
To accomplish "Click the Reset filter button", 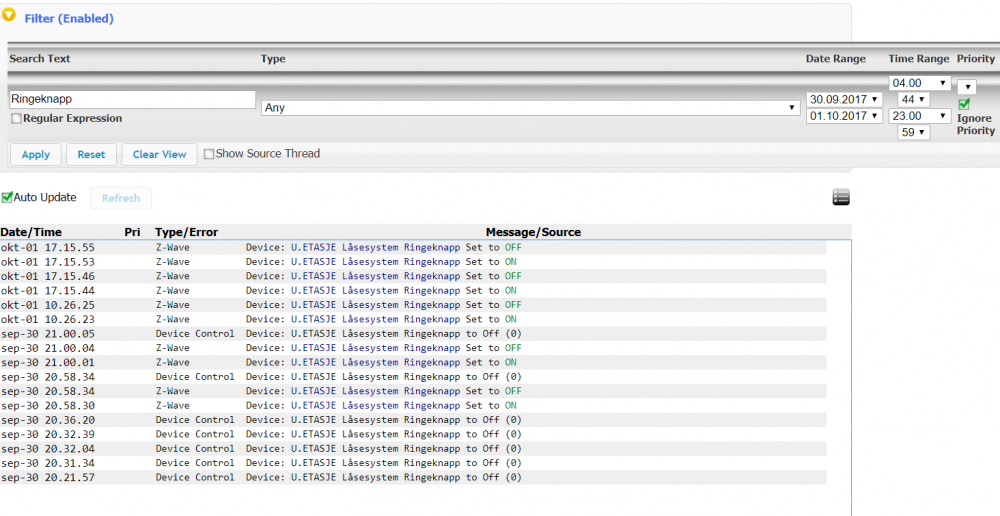I will tap(91, 154).
